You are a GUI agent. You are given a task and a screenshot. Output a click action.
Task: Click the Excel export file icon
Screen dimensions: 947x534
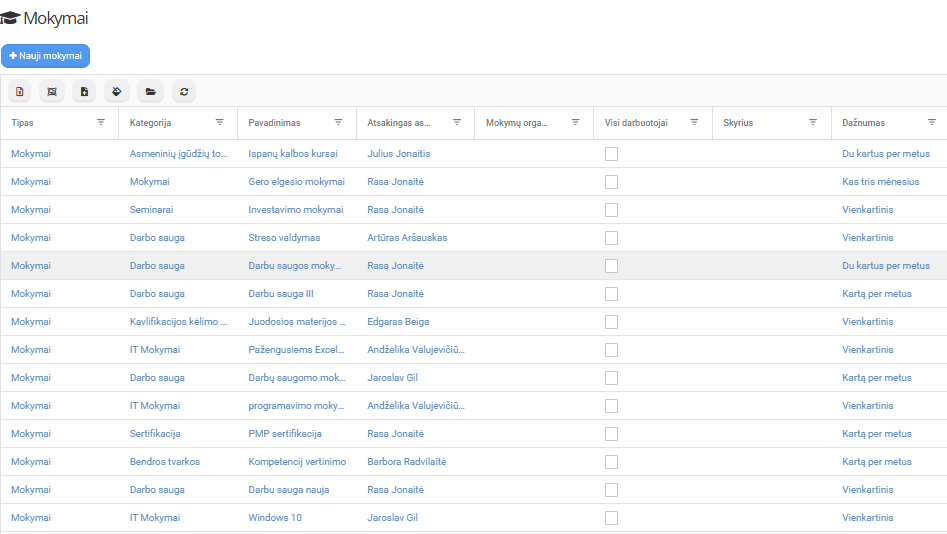(x=19, y=91)
